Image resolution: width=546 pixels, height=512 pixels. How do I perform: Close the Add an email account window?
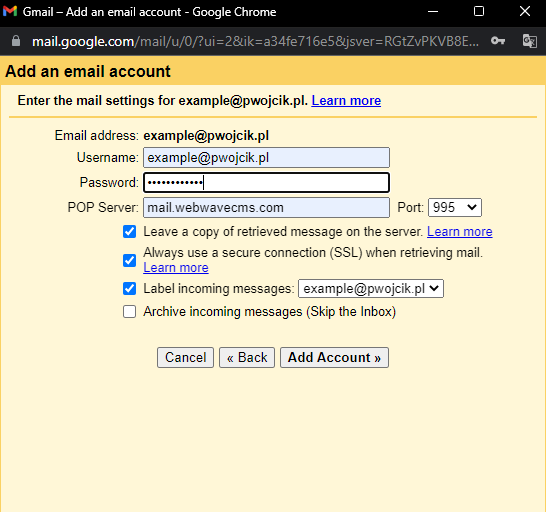[x=525, y=11]
